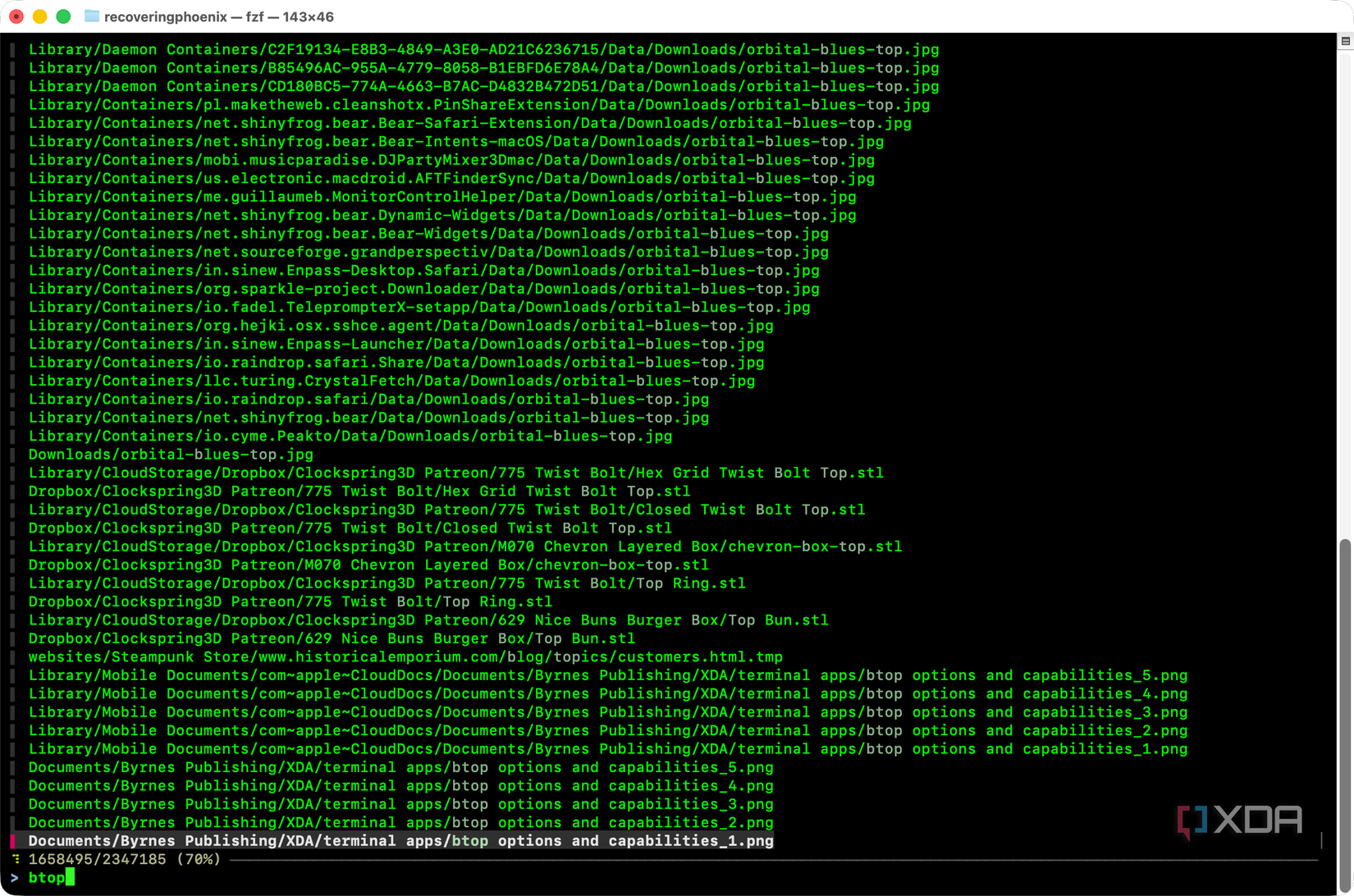1354x896 pixels.
Task: Select the sourceforge.grandperspectiv result
Action: (428, 252)
